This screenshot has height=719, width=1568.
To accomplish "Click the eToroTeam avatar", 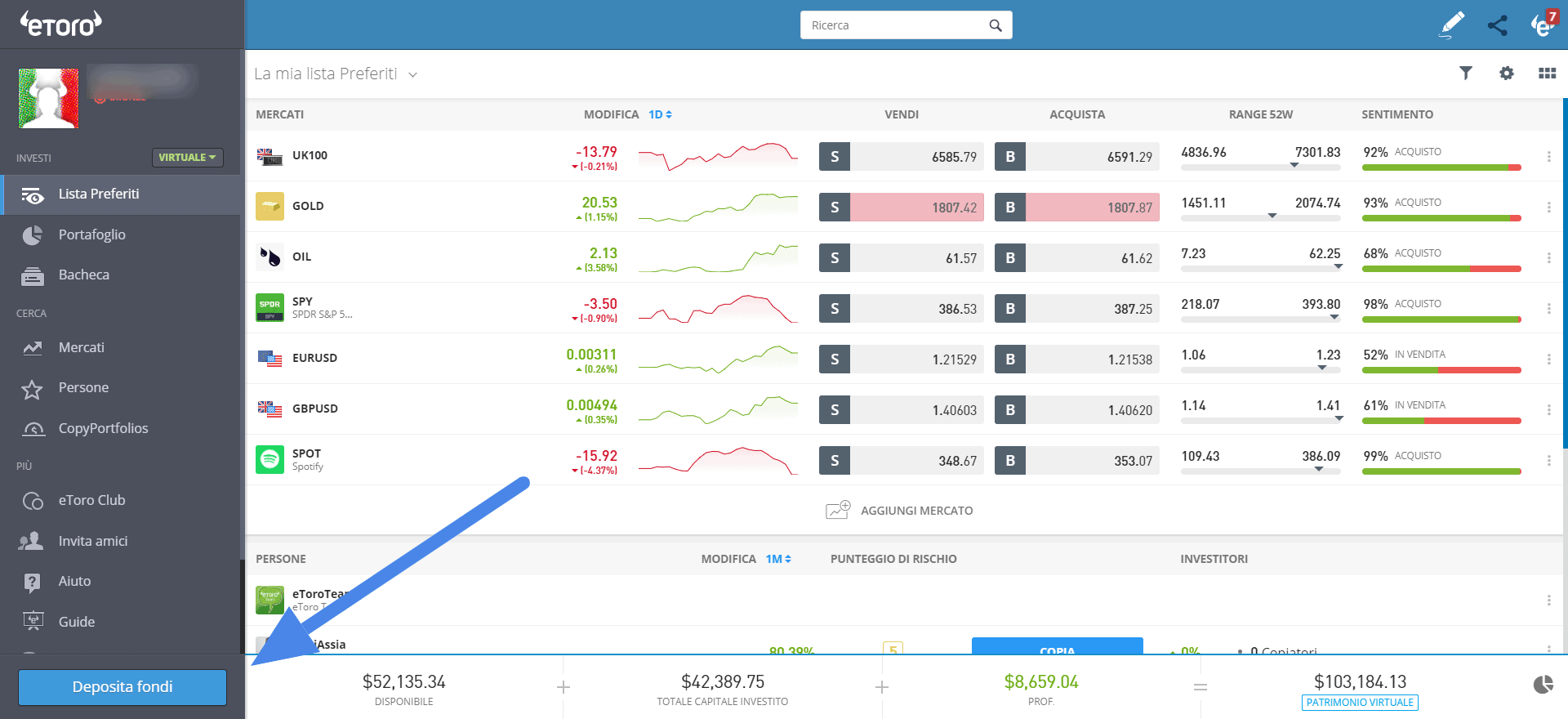I will tap(269, 600).
